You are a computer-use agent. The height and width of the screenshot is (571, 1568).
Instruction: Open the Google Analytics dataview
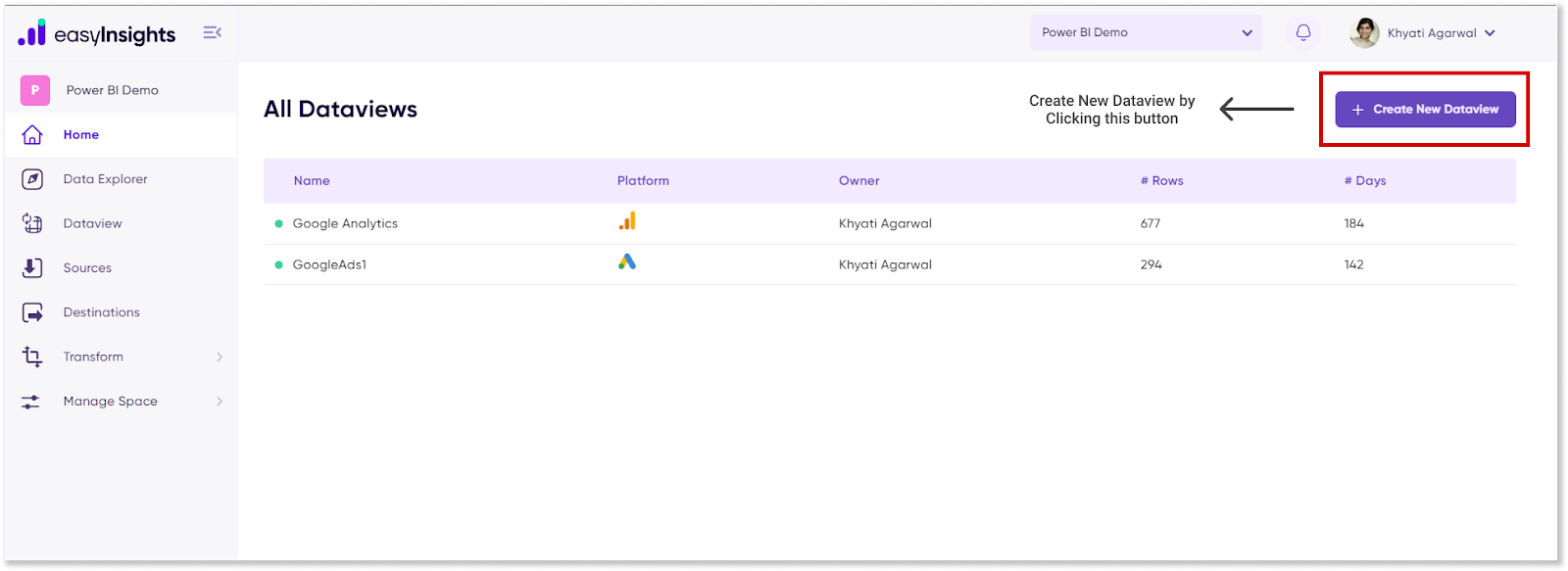click(345, 223)
